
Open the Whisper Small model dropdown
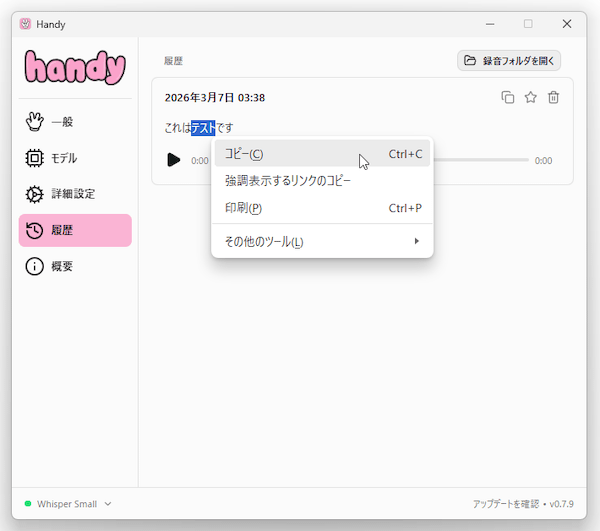point(68,504)
